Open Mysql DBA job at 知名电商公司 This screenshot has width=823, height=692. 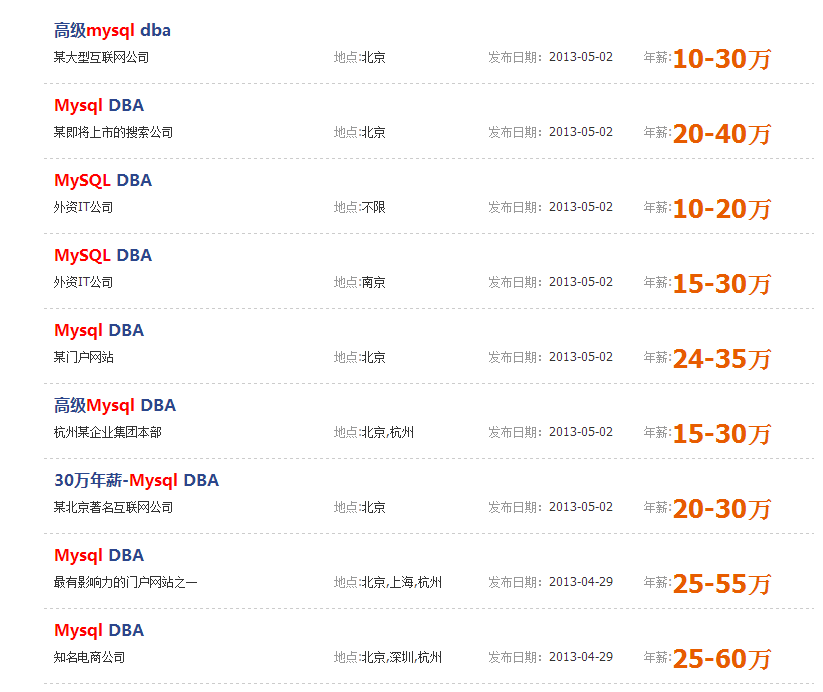pos(99,631)
